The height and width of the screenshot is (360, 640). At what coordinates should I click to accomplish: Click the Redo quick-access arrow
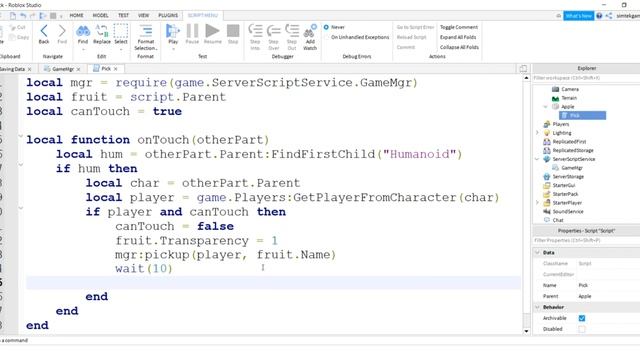point(33,16)
